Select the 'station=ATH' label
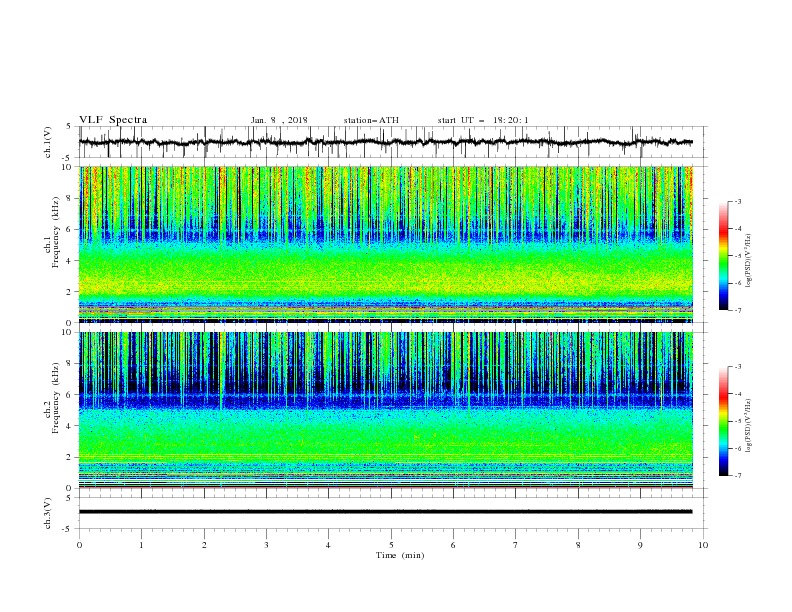Image resolution: width=792 pixels, height=612 pixels. coord(371,120)
